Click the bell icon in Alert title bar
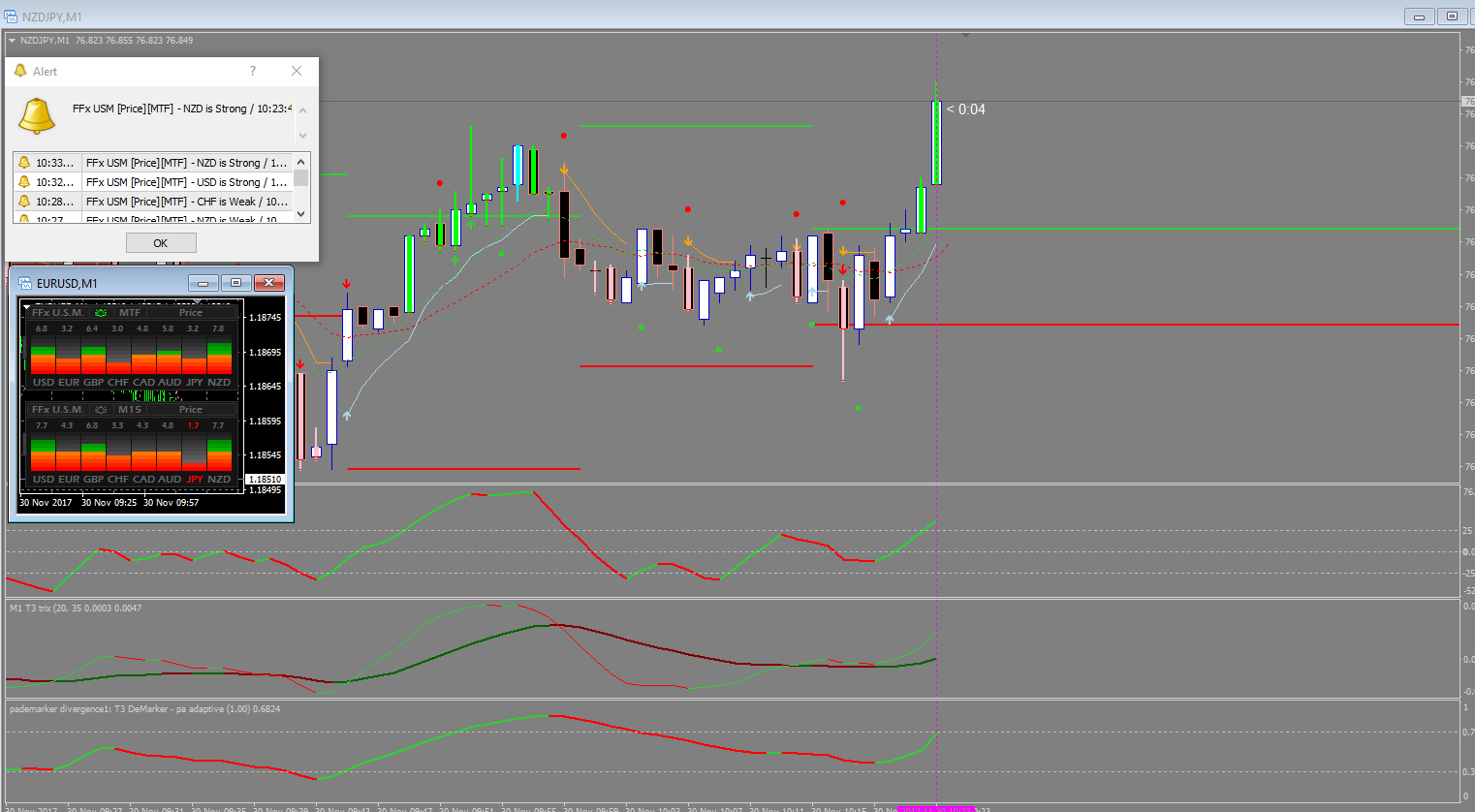The height and width of the screenshot is (812, 1475). tap(20, 71)
